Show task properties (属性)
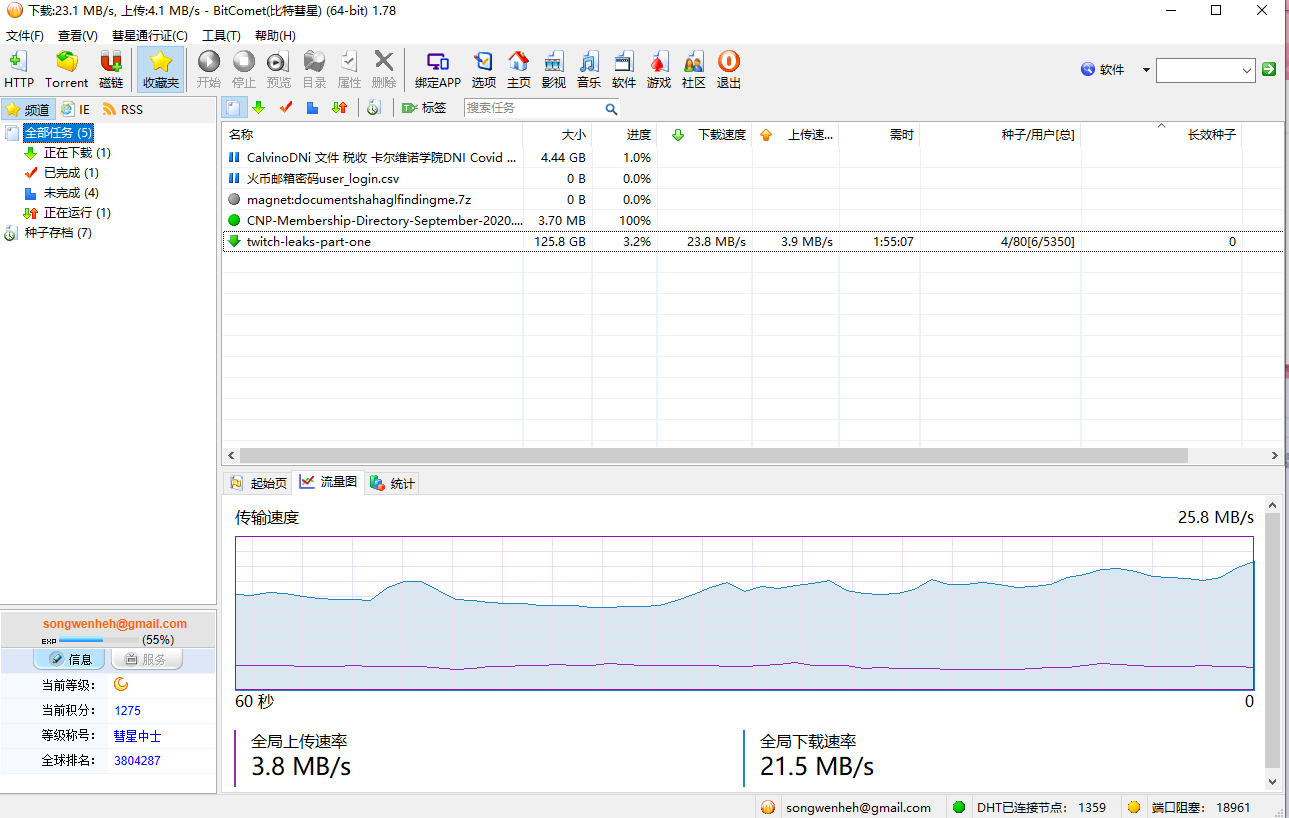The height and width of the screenshot is (818, 1289). 349,70
